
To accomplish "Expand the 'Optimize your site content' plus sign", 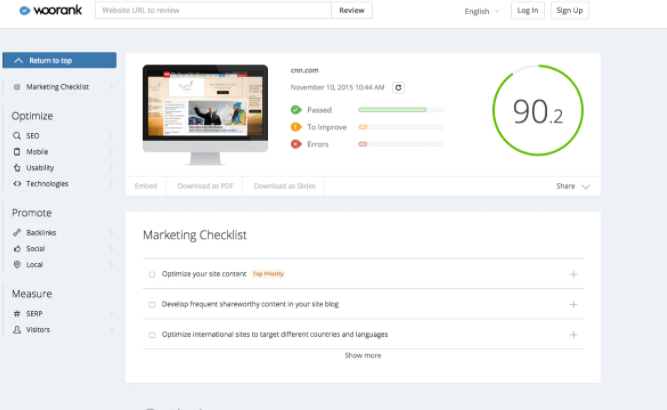I will coord(573,274).
